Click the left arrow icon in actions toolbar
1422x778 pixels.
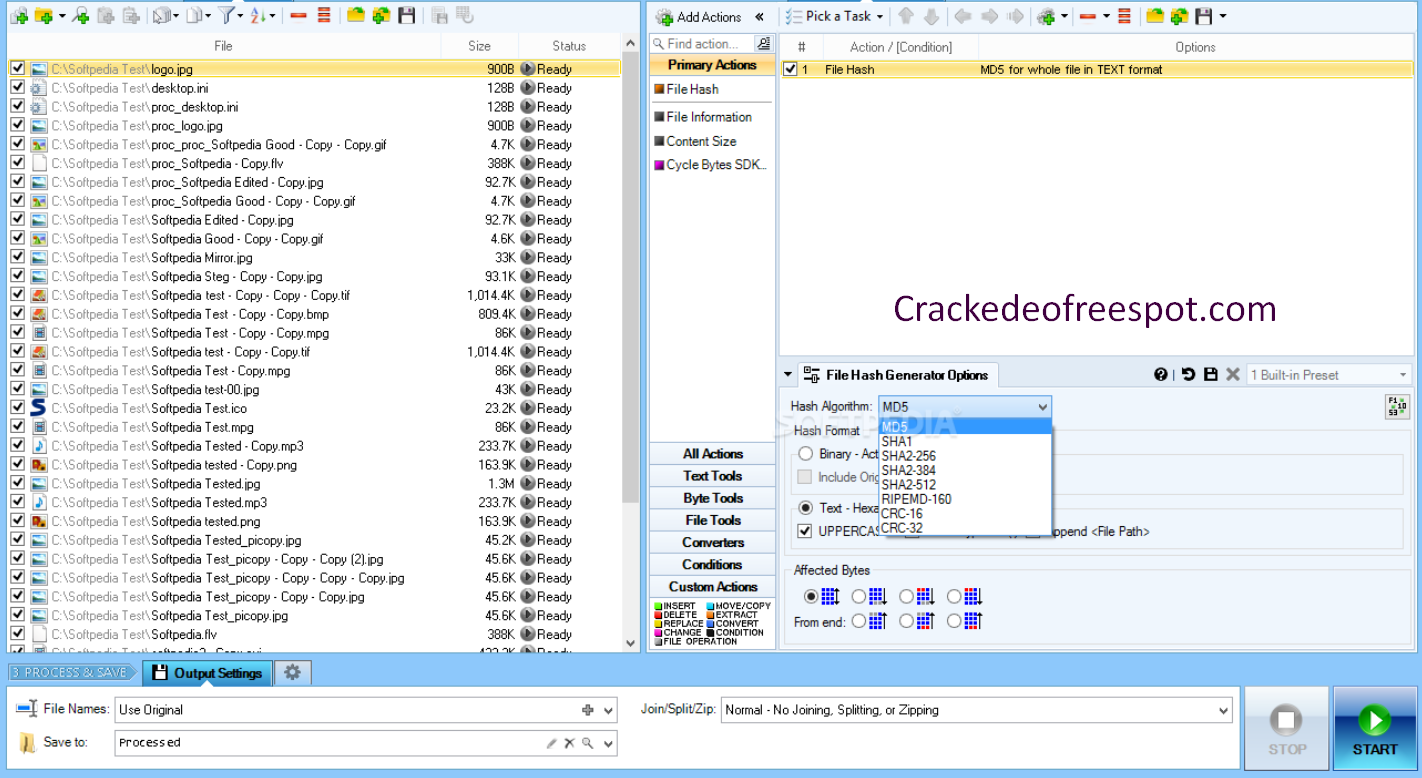click(x=962, y=16)
